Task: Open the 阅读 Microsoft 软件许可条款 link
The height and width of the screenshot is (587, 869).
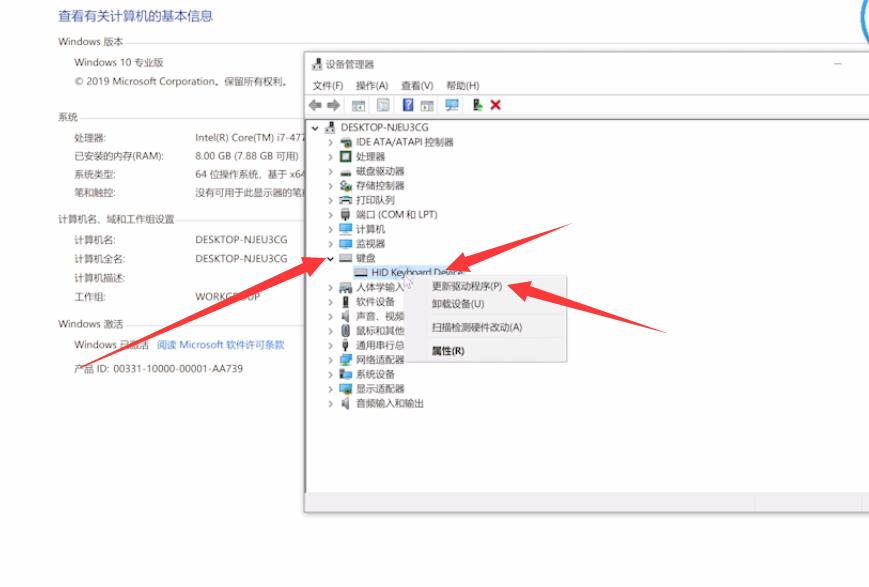Action: coord(221,345)
